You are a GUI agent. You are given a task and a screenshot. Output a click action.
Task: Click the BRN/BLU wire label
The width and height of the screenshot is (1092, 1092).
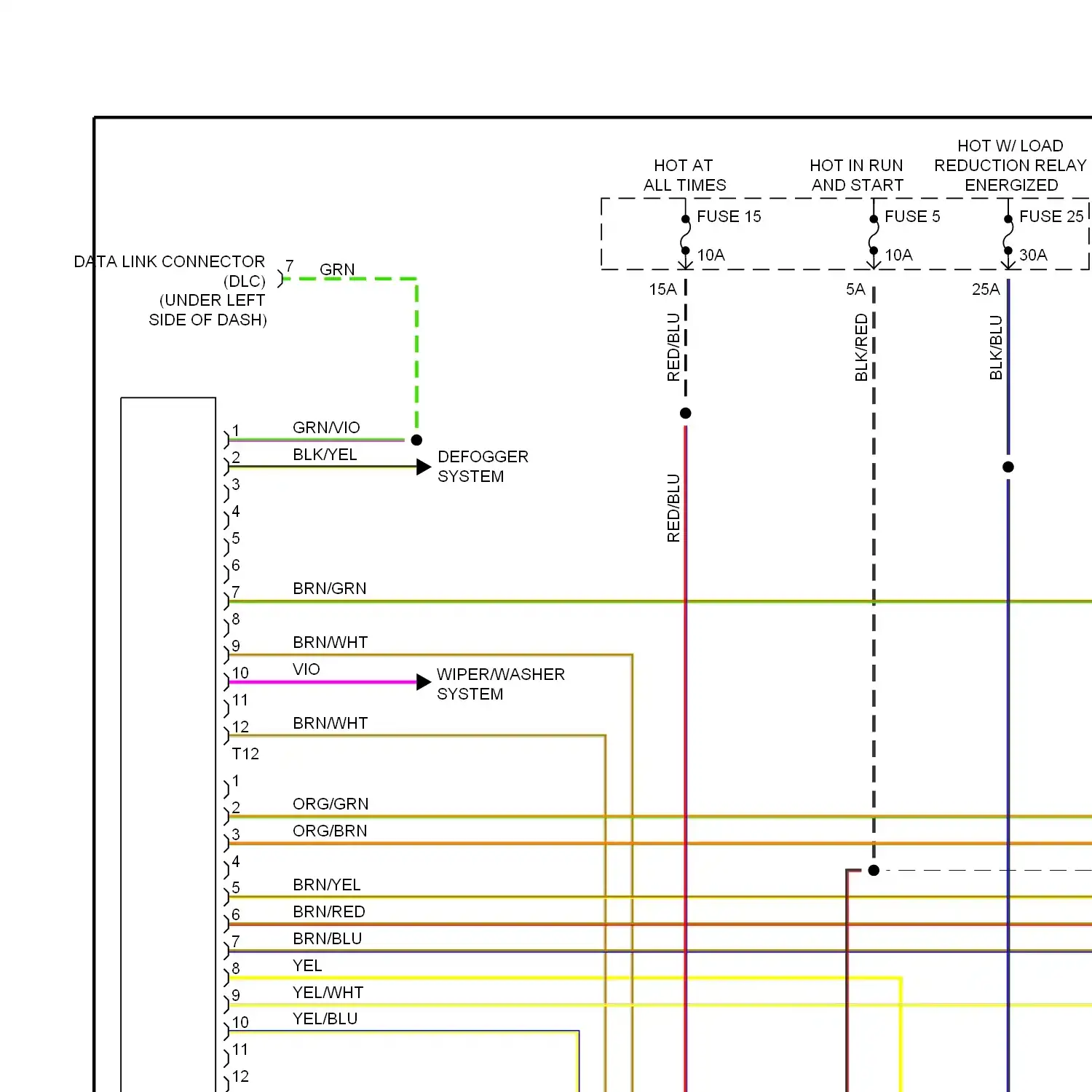[327, 938]
